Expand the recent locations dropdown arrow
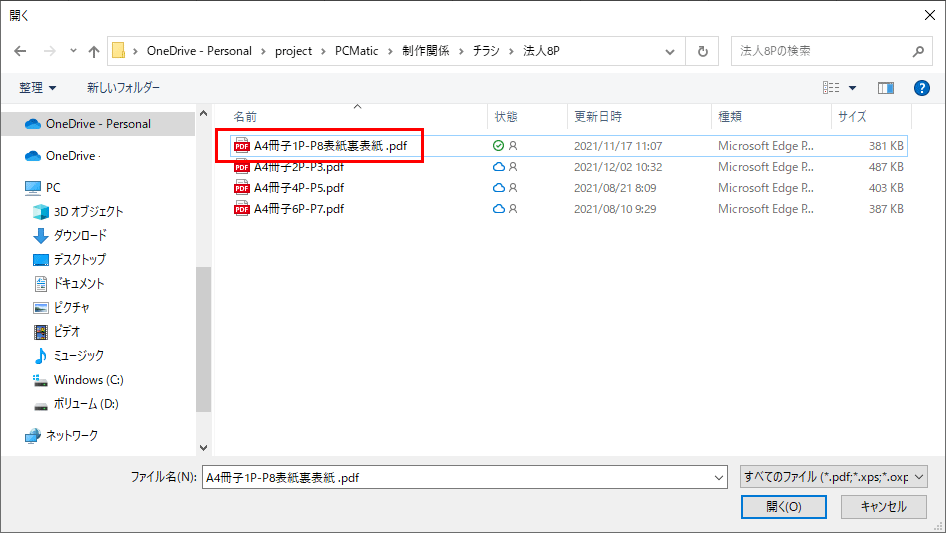946x533 pixels. pyautogui.click(x=73, y=51)
